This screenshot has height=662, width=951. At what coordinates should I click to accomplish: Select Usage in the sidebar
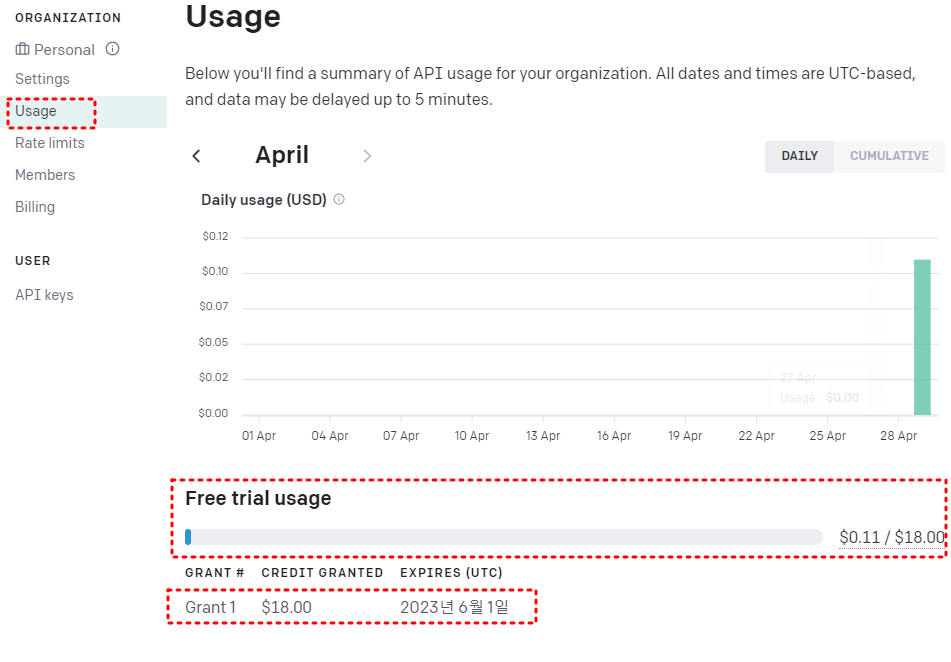click(34, 111)
